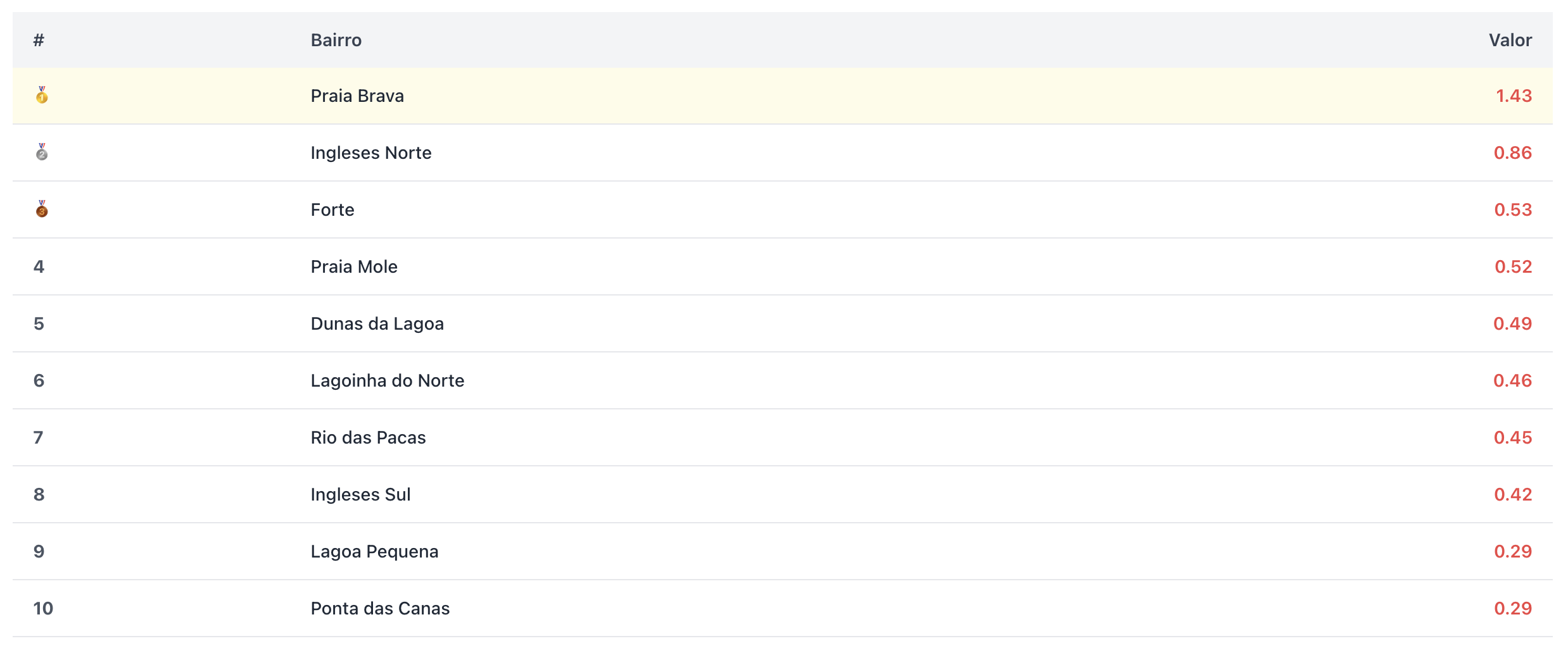The width and height of the screenshot is (1568, 648).
Task: Click the gold medal icon
Action: 42,96
